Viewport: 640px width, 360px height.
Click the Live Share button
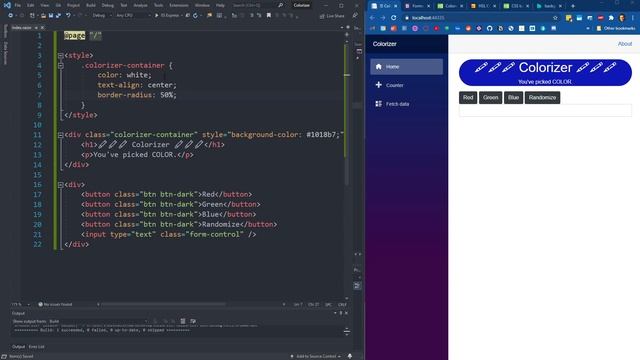[x=332, y=16]
